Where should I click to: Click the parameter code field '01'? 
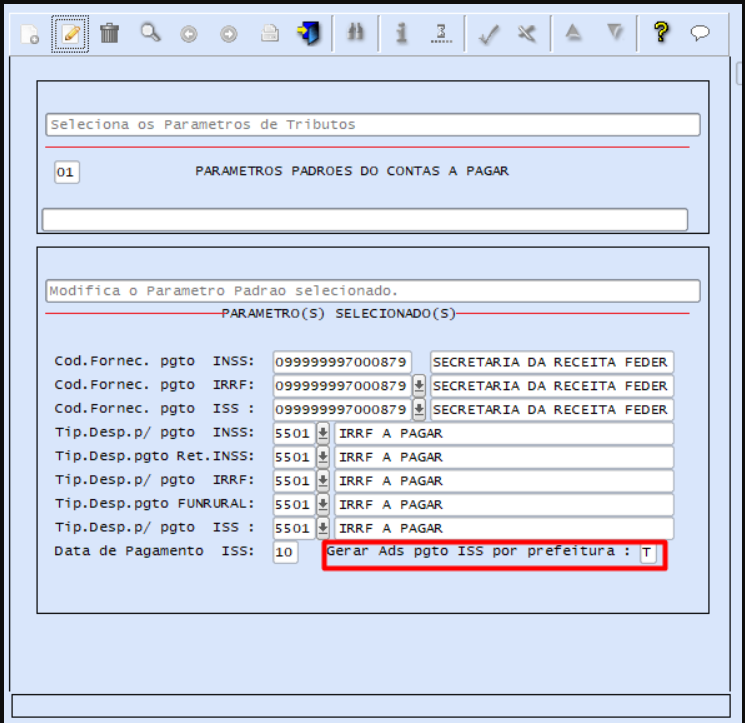pos(67,172)
